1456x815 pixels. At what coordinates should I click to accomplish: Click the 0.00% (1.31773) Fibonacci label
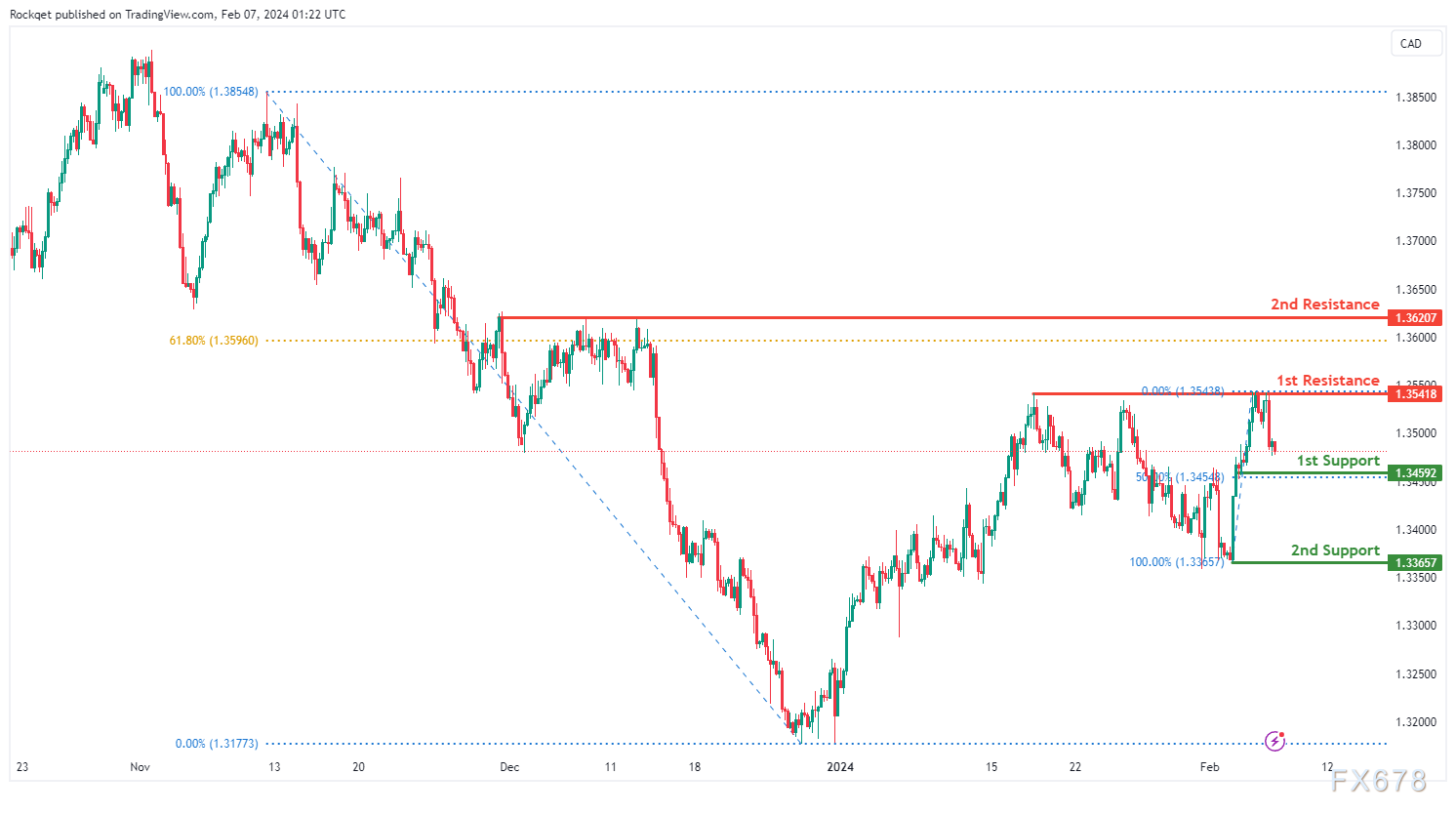coord(217,744)
